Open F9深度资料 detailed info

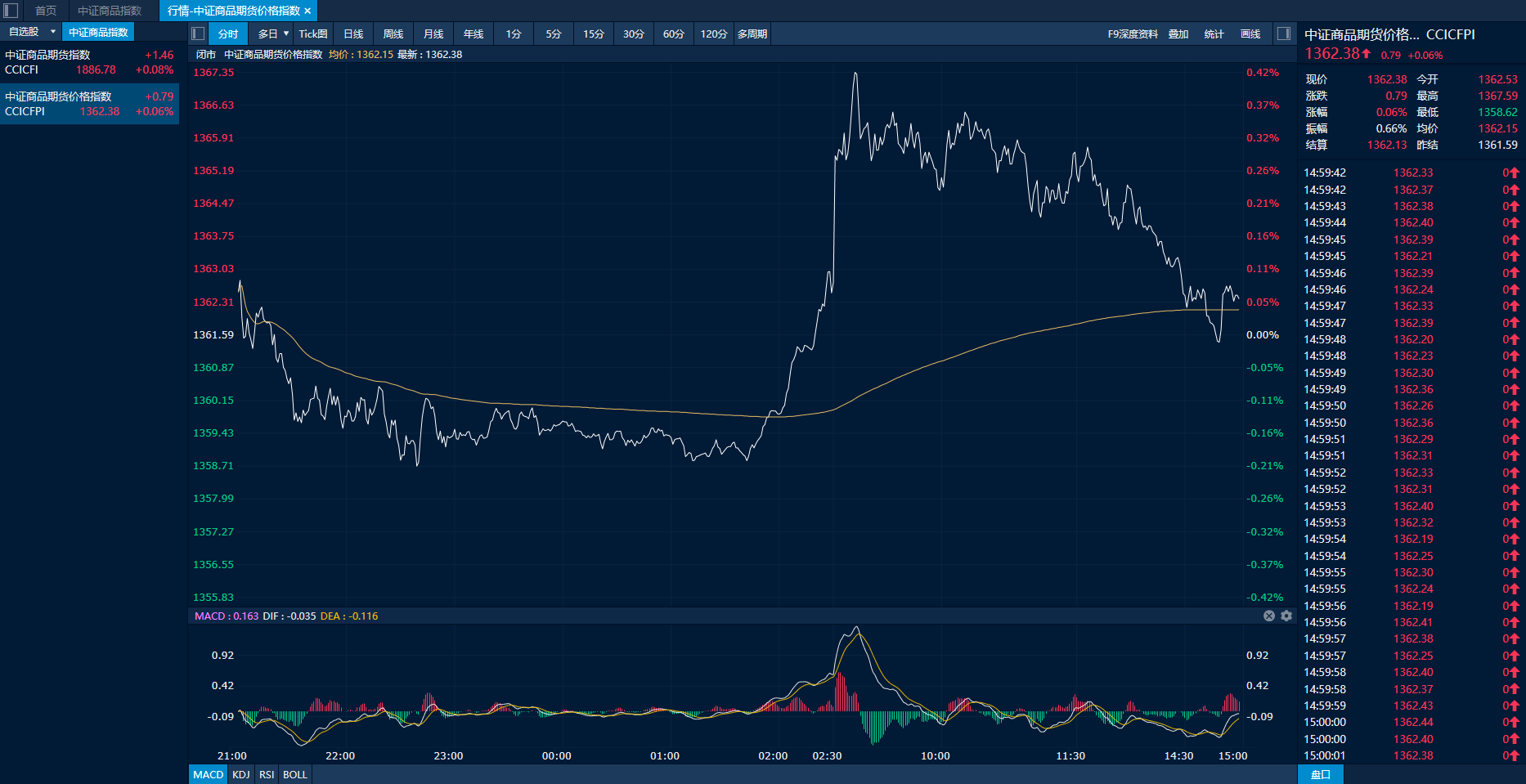(x=1133, y=34)
